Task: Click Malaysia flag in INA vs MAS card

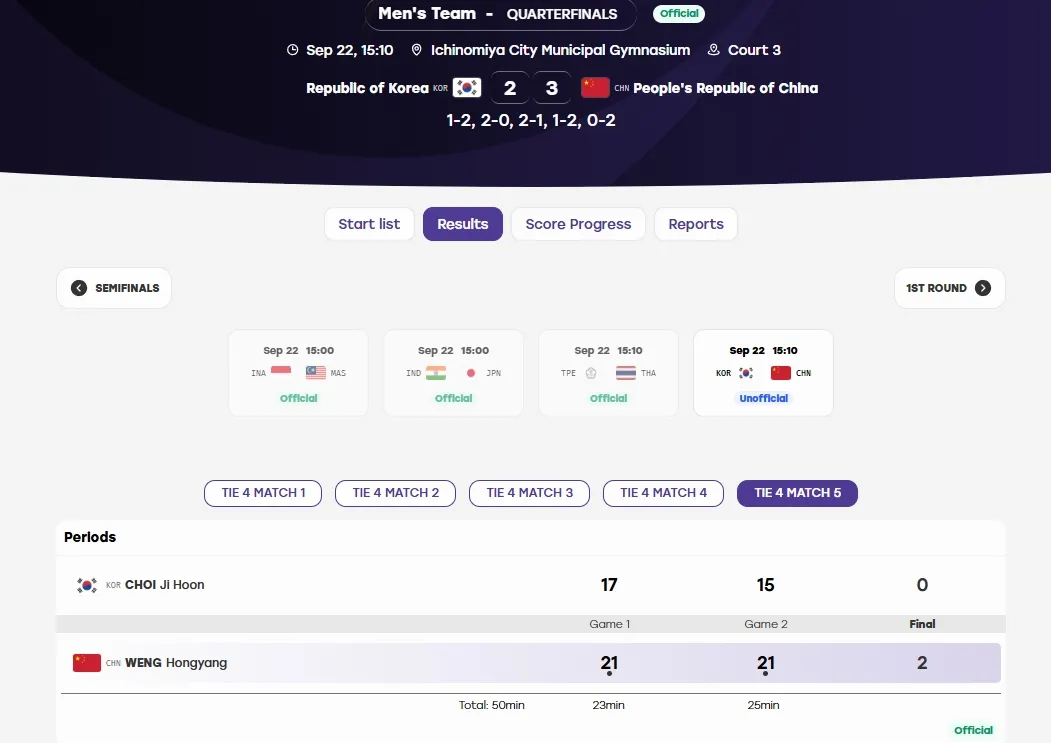Action: 316,373
